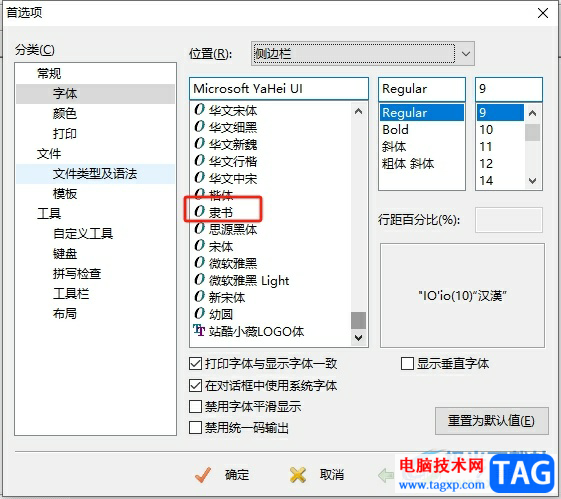Click the OpenType icon beside 微软雅黑 Light
The image size is (561, 499).
(x=199, y=280)
